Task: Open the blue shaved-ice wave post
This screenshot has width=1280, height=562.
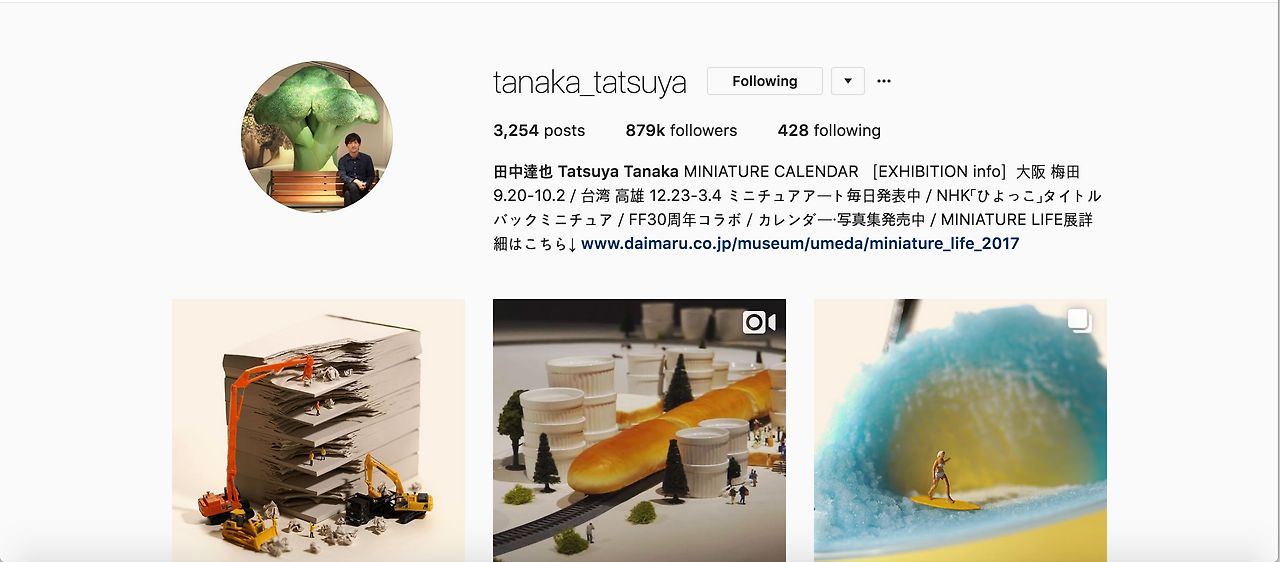Action: tap(960, 430)
